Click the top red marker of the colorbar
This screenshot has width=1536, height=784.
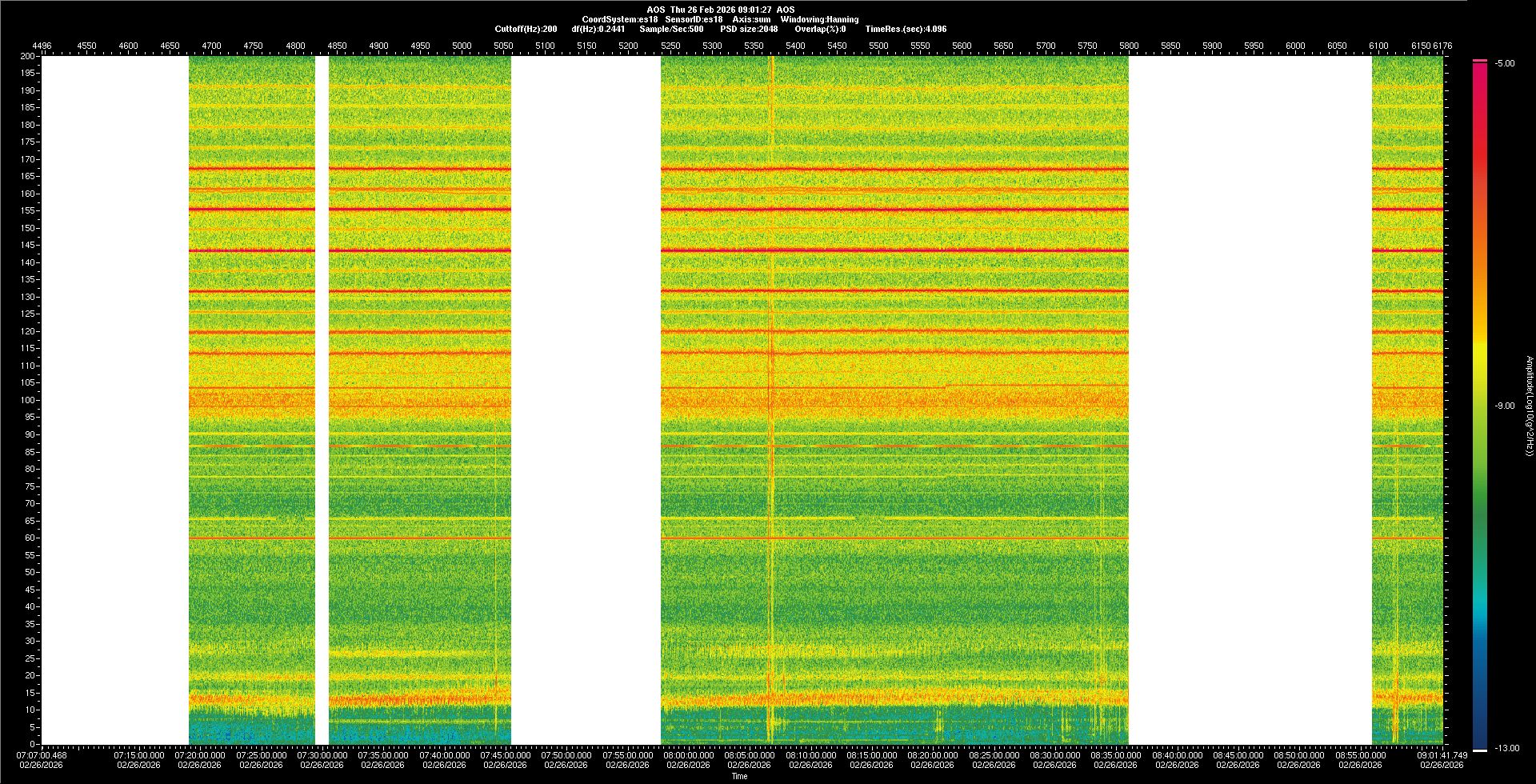(x=1480, y=61)
